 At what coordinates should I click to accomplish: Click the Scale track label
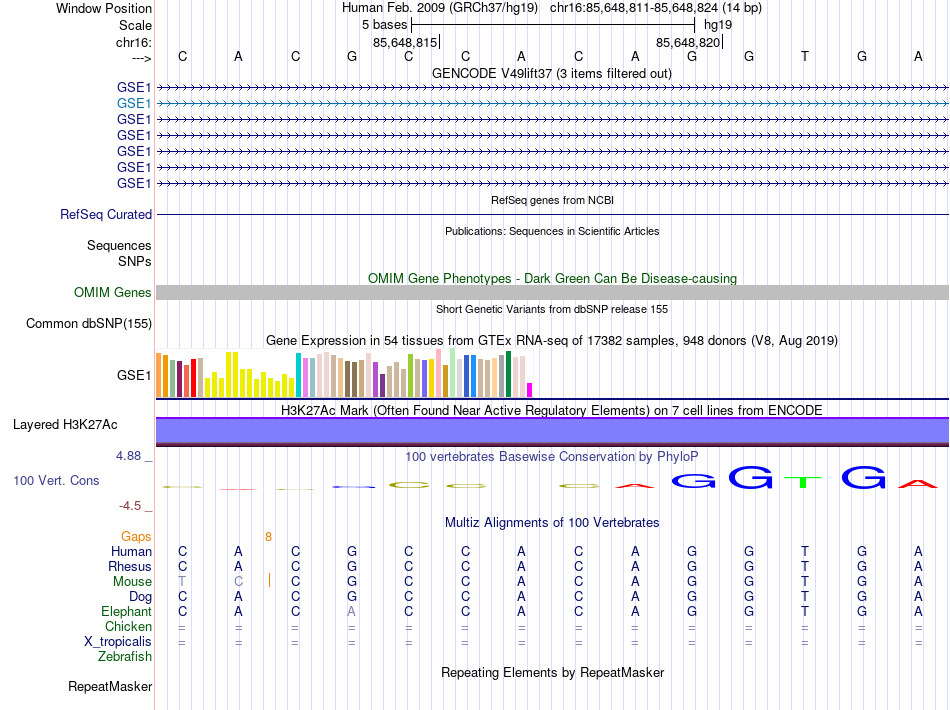pos(135,25)
